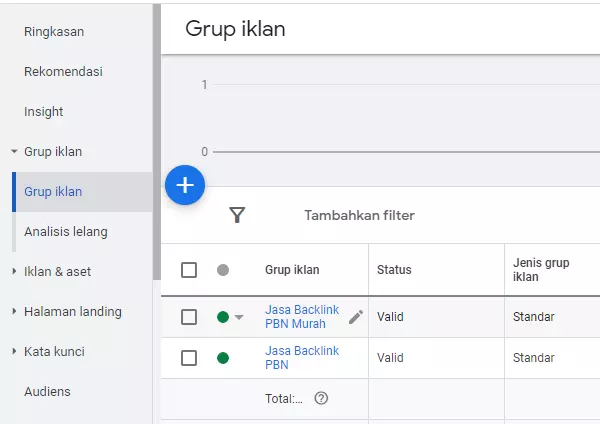This screenshot has height=424, width=600.
Task: Click Standar type of Jasa Backlink PBN Murah
Action: click(533, 317)
